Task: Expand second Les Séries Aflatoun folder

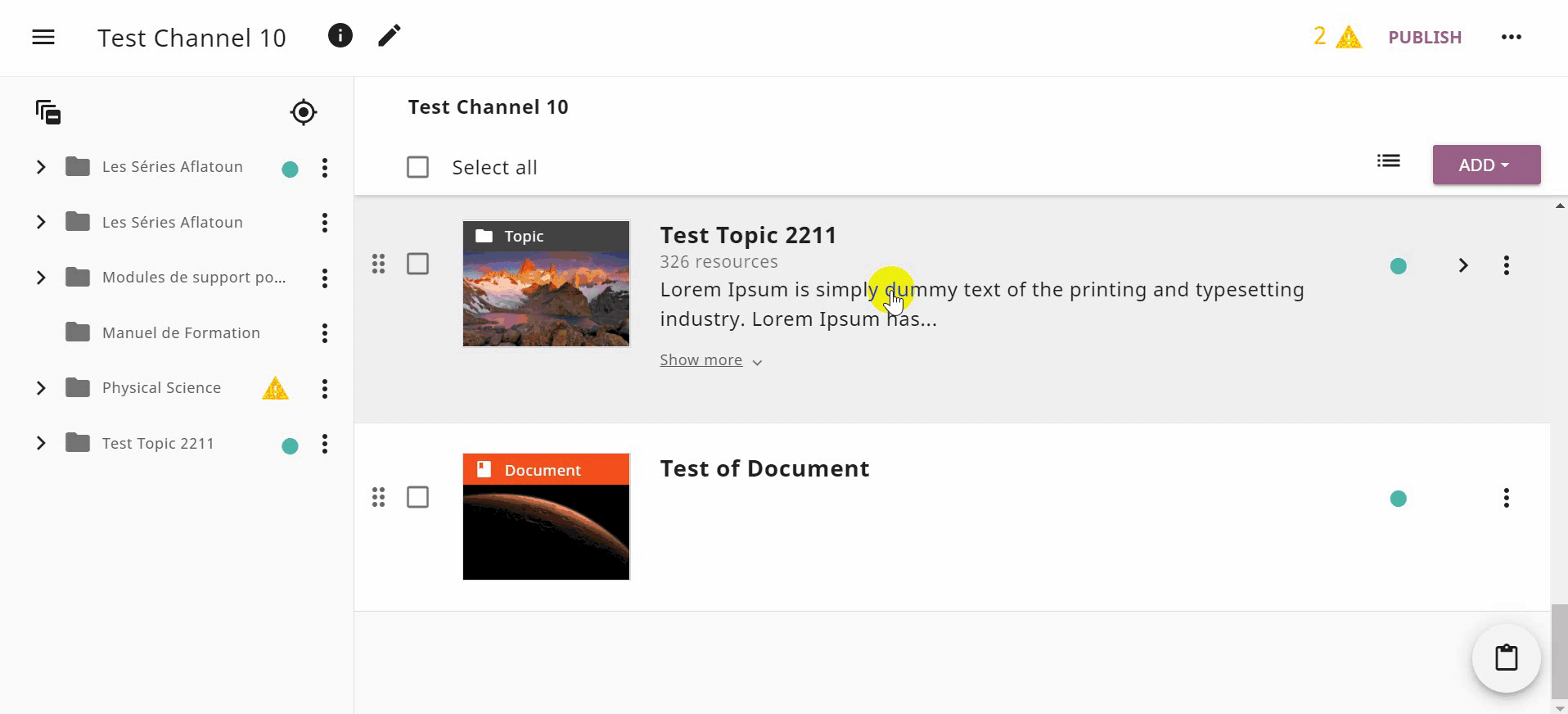Action: (x=41, y=222)
